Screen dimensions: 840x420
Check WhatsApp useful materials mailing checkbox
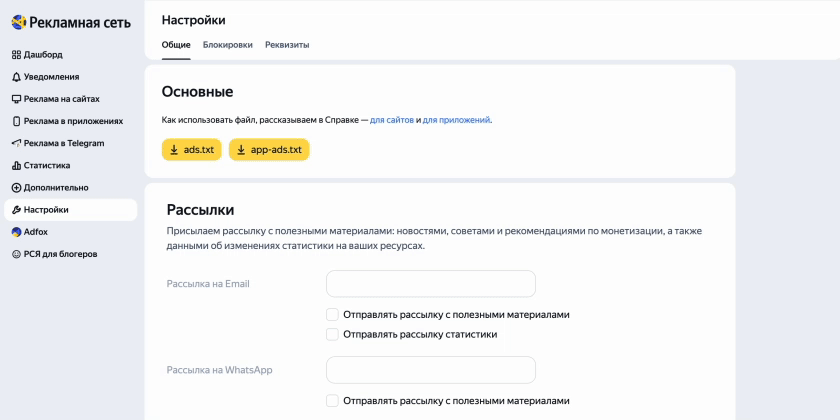click(x=333, y=401)
